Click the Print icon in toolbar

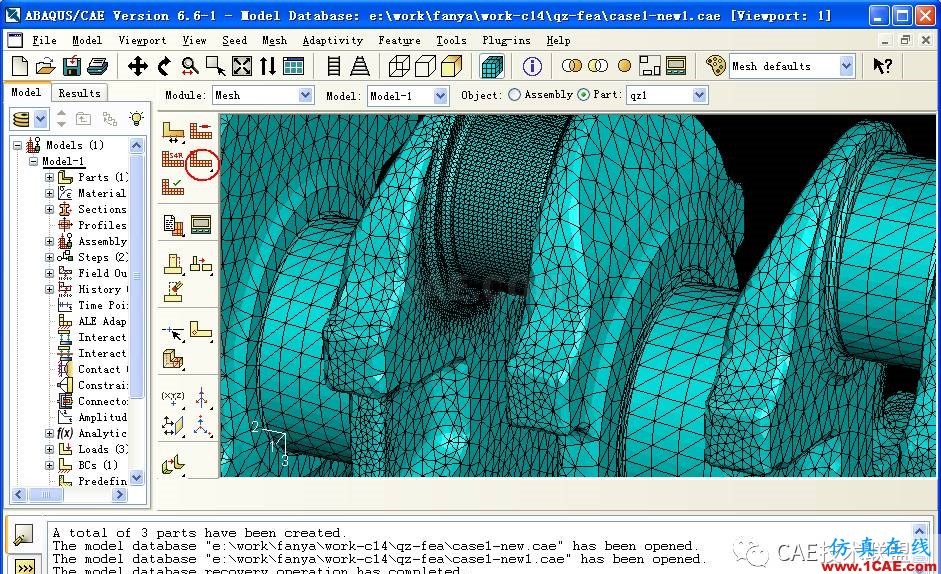coord(97,66)
